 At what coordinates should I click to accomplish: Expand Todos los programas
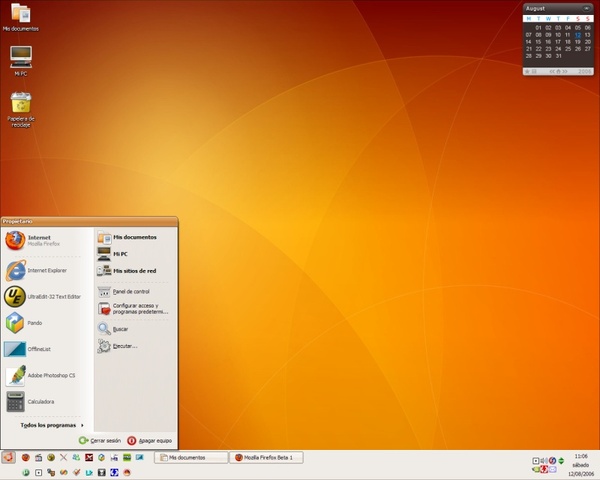click(52, 425)
